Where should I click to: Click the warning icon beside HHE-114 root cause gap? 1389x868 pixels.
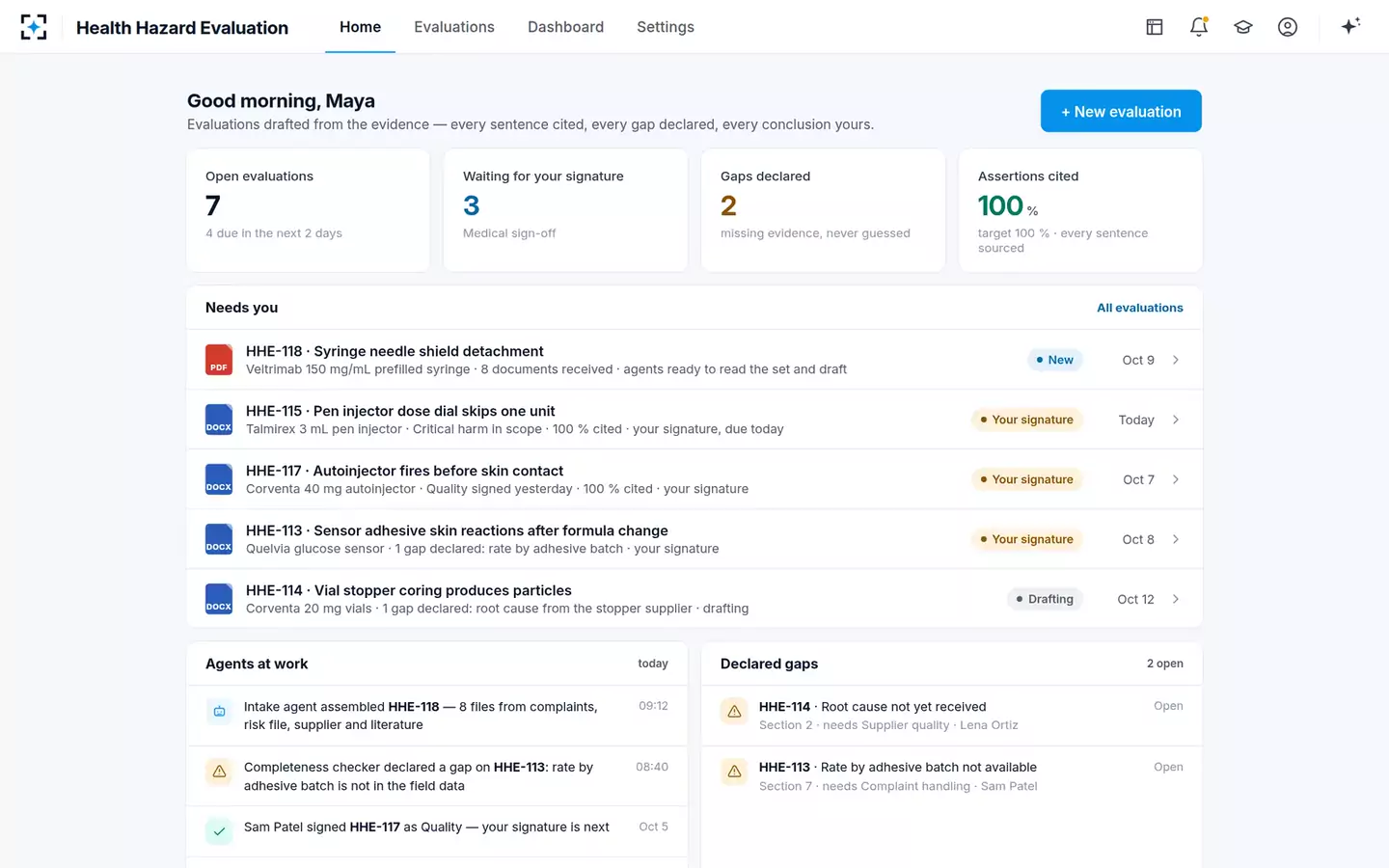point(734,712)
